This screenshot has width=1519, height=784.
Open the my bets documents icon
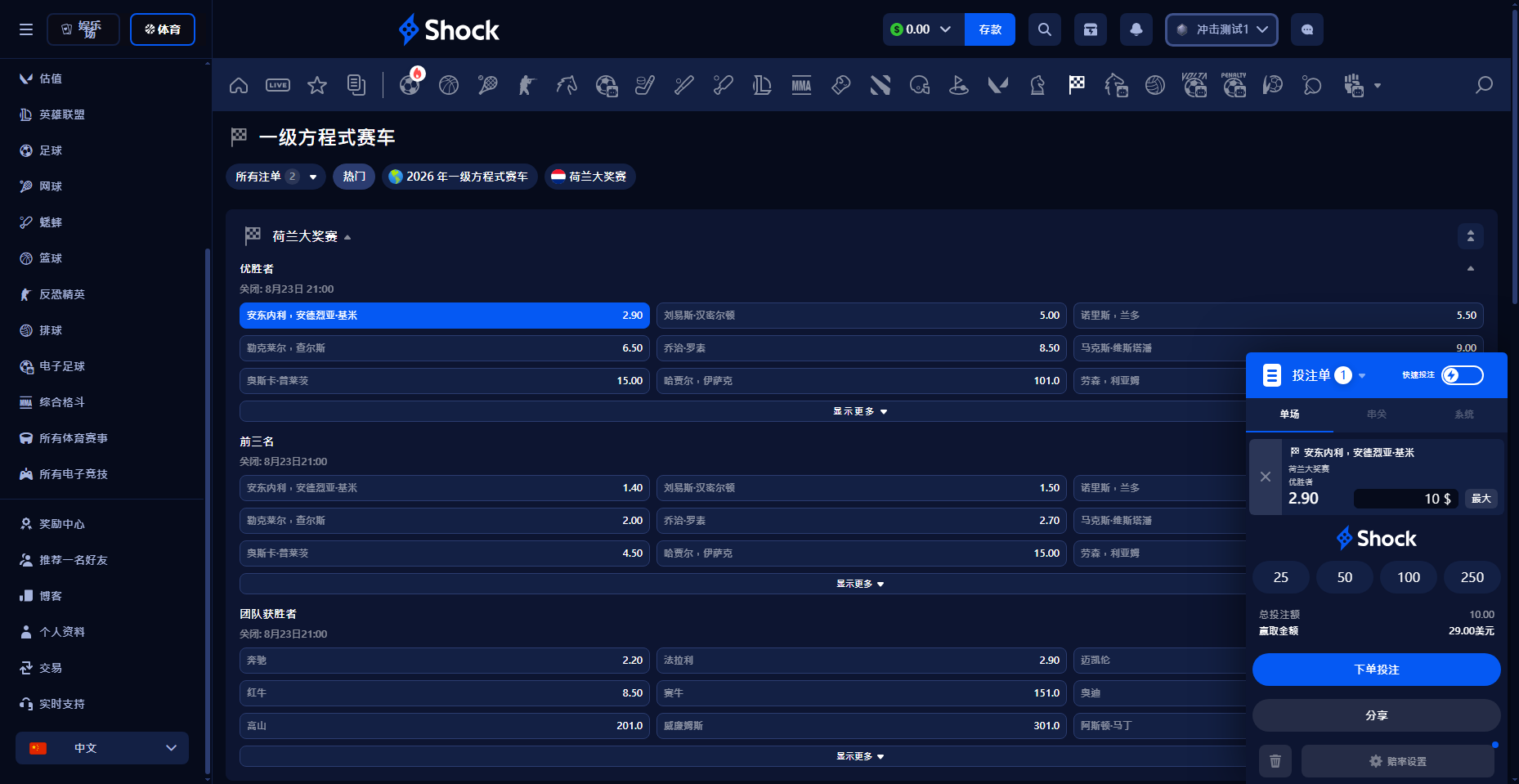coord(356,85)
